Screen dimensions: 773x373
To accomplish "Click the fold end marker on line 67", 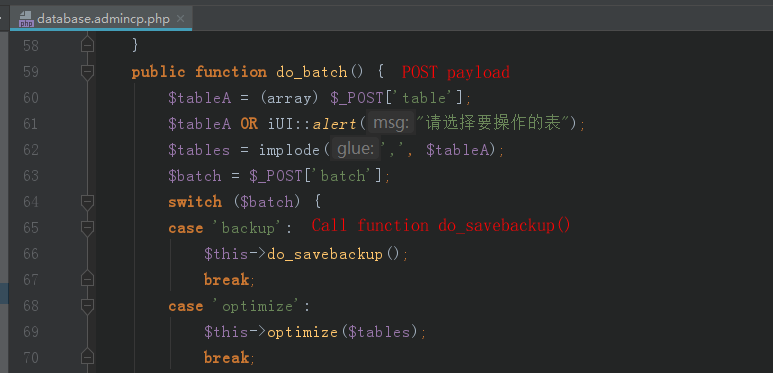I will point(87,280).
